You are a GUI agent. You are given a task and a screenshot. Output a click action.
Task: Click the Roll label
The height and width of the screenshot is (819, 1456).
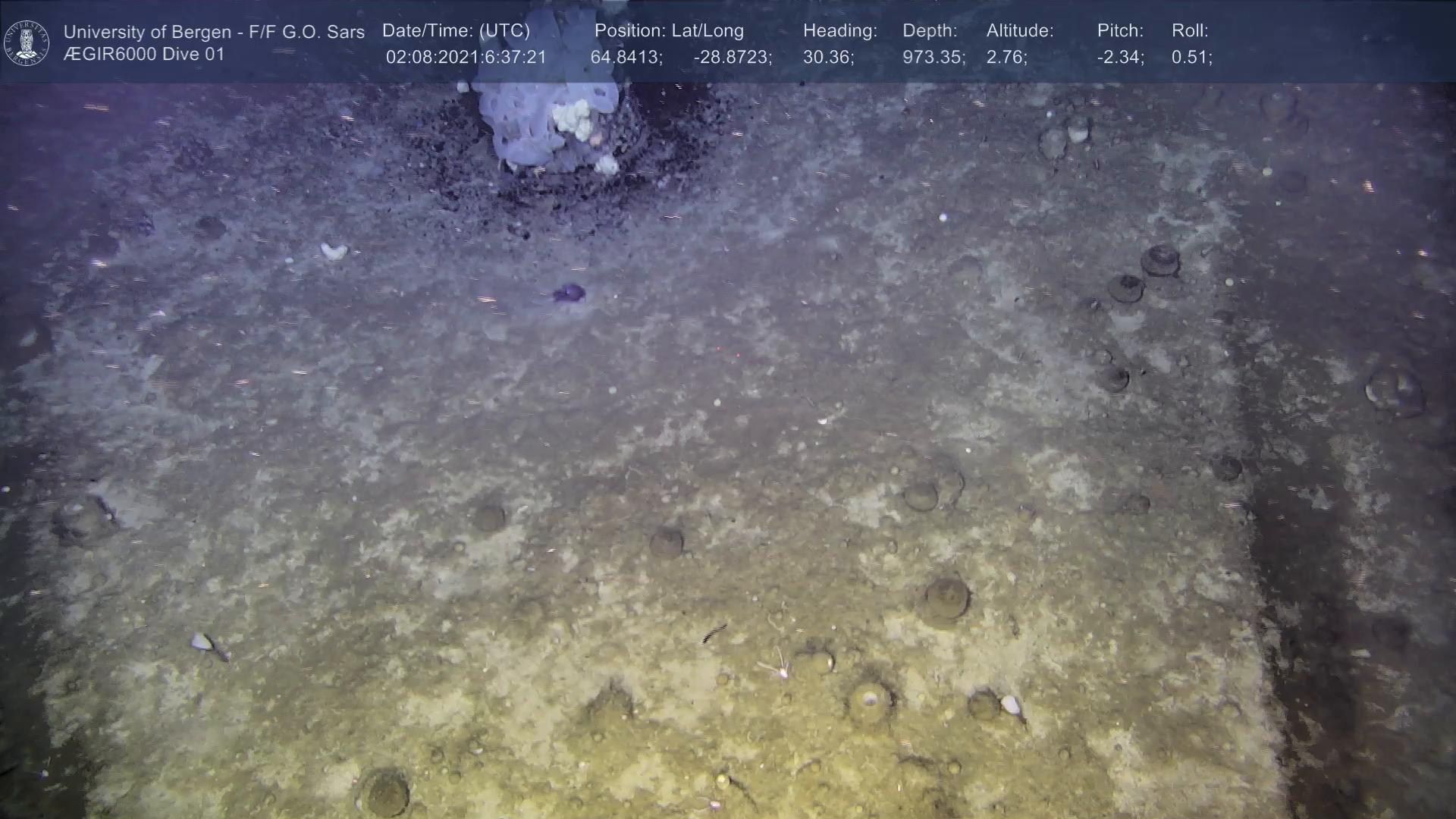[x=1190, y=31]
